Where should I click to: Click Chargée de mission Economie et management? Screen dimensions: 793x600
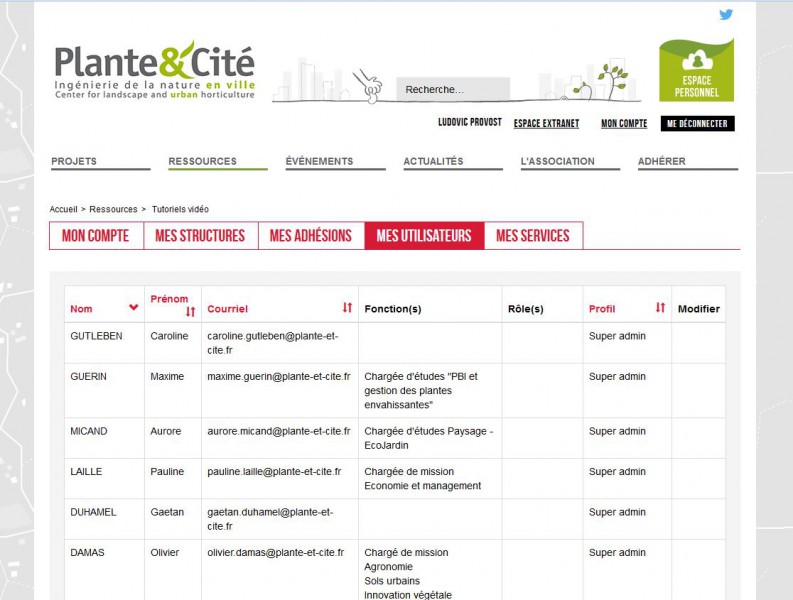[423, 479]
